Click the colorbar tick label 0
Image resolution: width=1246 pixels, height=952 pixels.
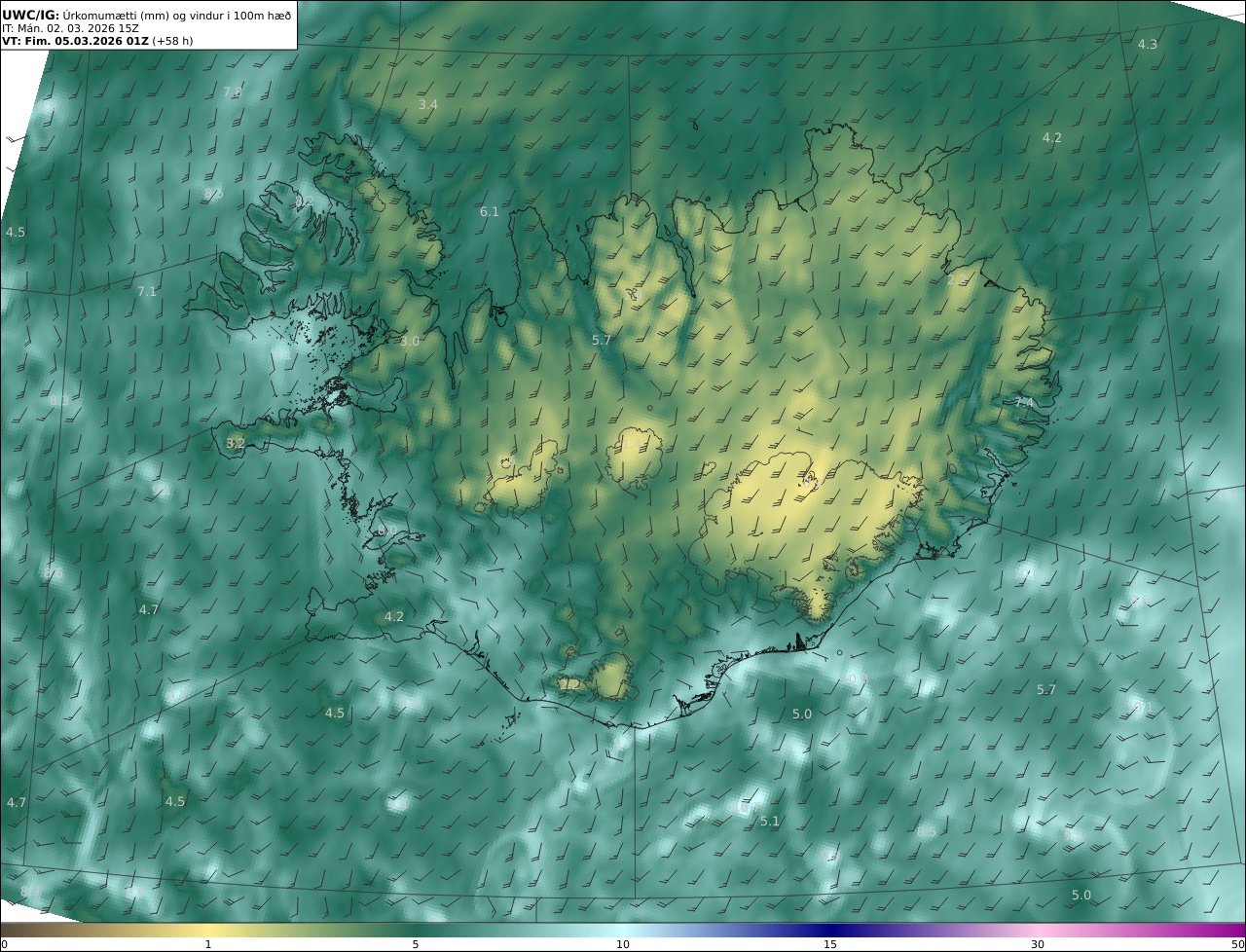tap(4, 944)
